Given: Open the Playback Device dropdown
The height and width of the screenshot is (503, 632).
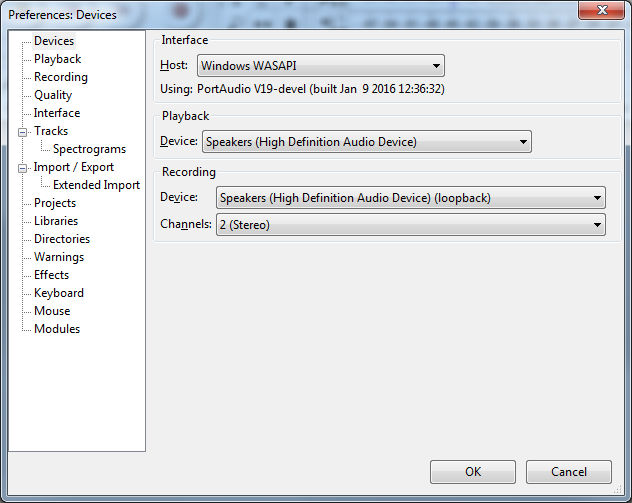Looking at the screenshot, I should [367, 142].
